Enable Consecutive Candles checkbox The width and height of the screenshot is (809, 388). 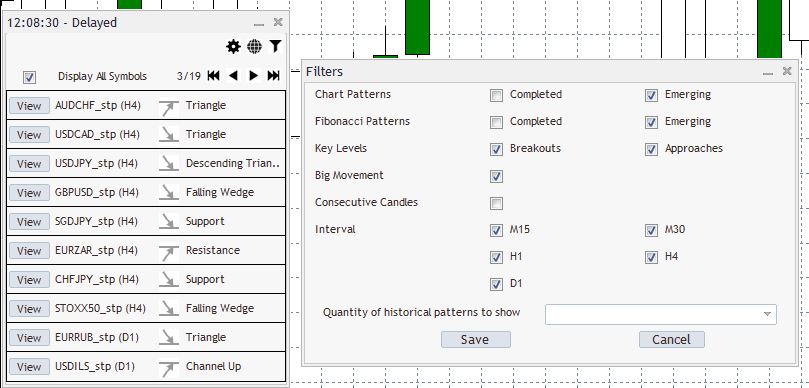496,203
